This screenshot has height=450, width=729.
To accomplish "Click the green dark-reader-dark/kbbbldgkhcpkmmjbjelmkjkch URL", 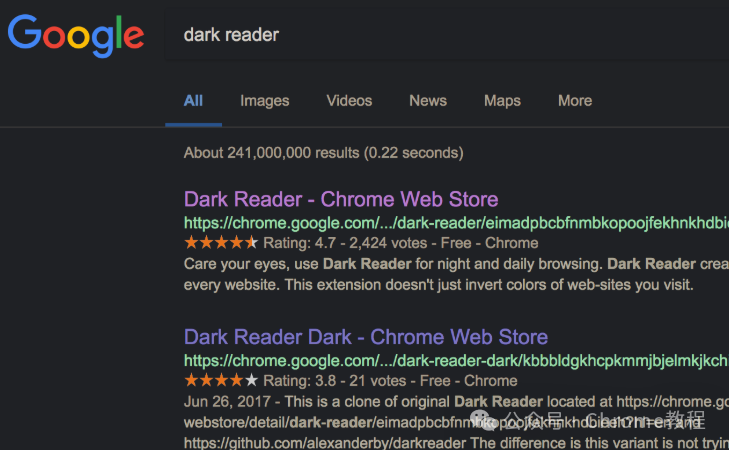I will click(456, 361).
